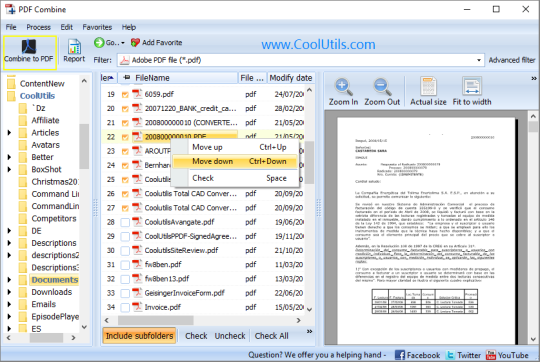
Task: Open the Report tool
Action: pyautogui.click(x=74, y=51)
